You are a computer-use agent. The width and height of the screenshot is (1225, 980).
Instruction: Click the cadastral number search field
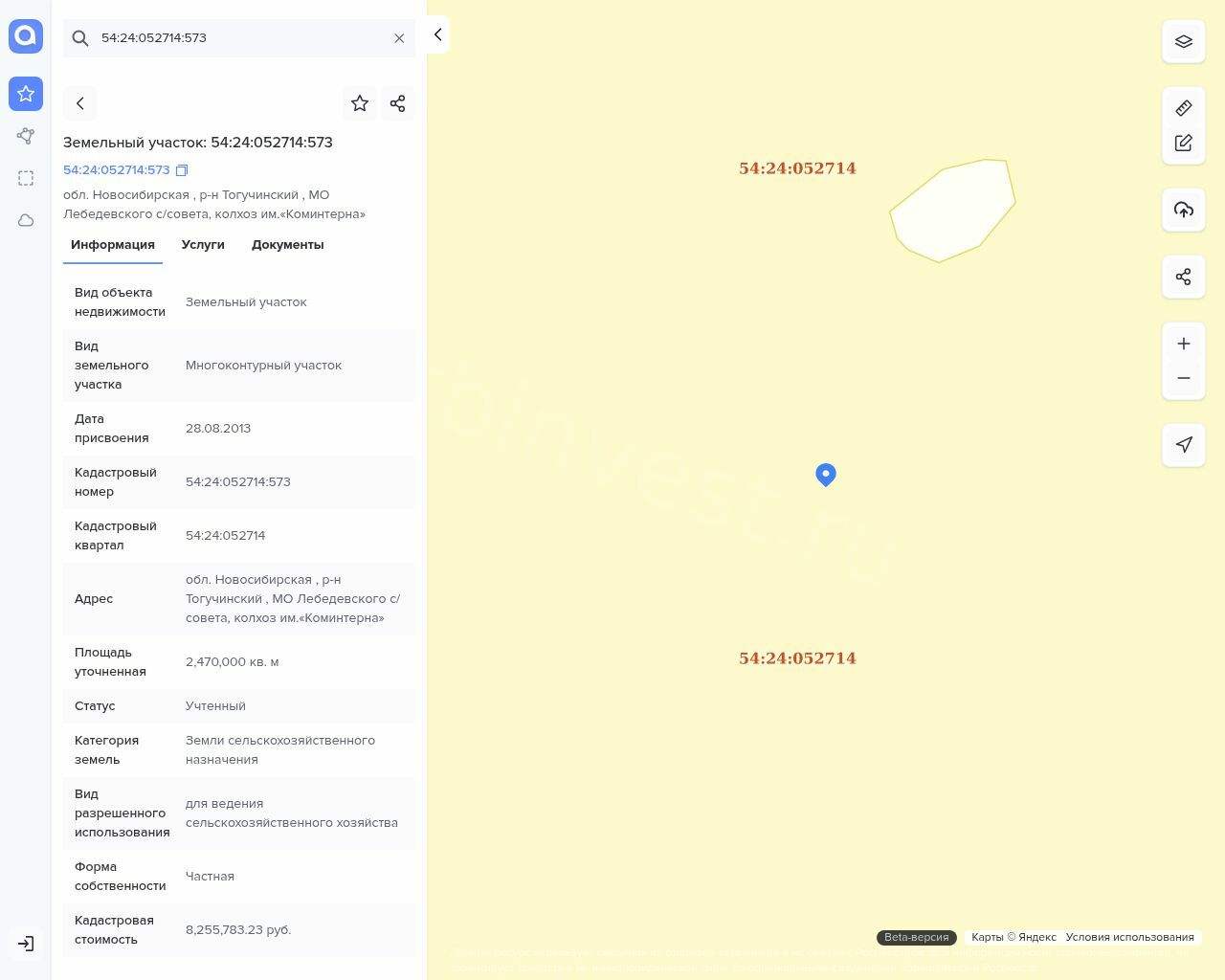pyautogui.click(x=239, y=38)
